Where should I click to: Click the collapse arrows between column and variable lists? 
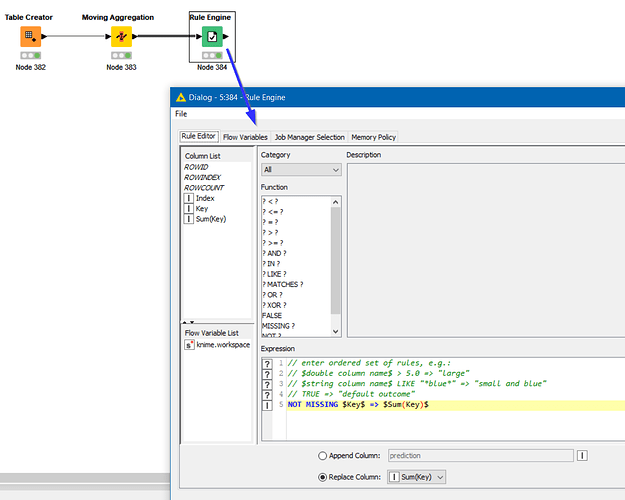188,322
